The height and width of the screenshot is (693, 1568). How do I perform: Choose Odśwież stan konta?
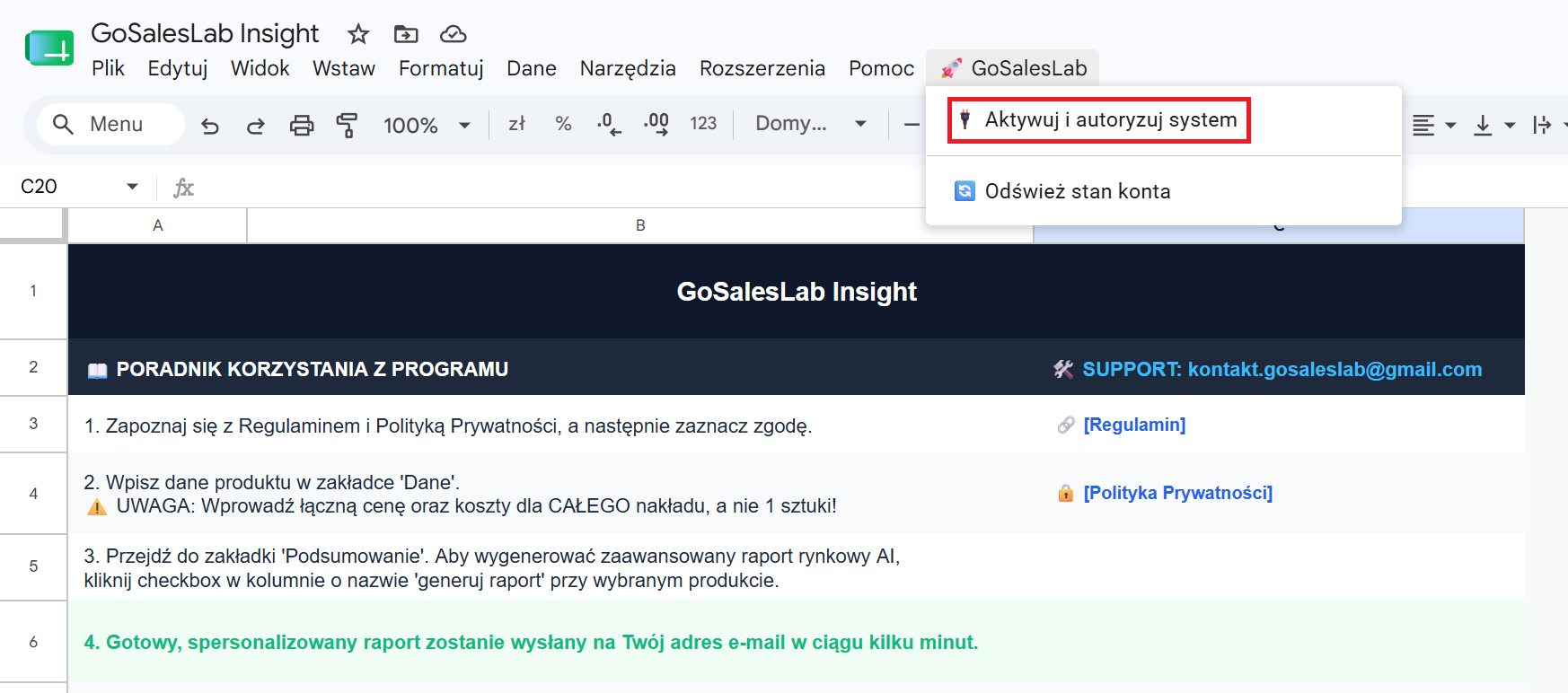(x=1164, y=191)
